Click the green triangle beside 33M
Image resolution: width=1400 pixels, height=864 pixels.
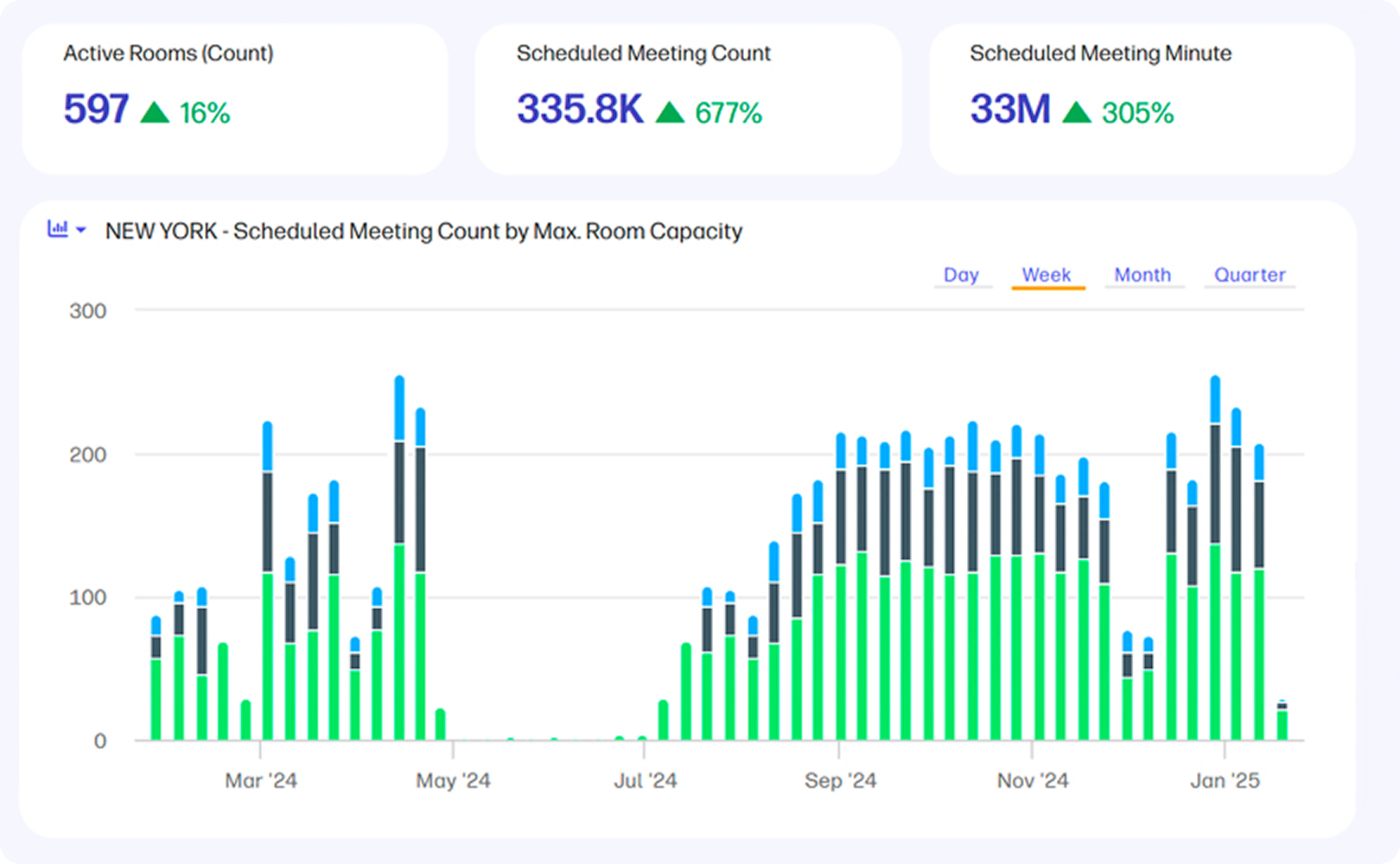point(1077,112)
